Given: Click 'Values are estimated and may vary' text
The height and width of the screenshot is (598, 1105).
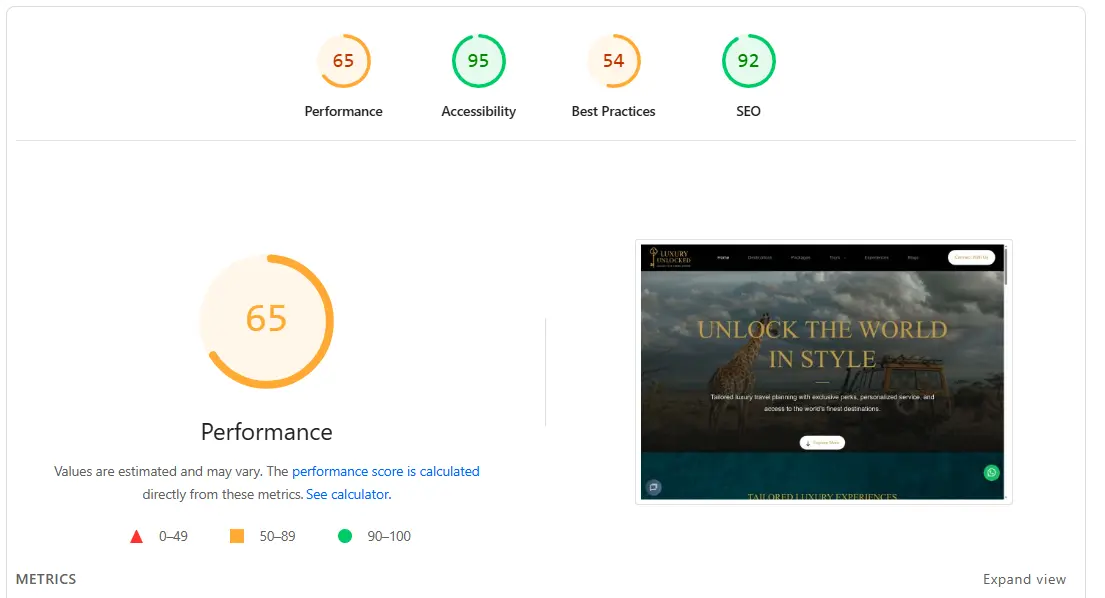Looking at the screenshot, I should [x=159, y=471].
